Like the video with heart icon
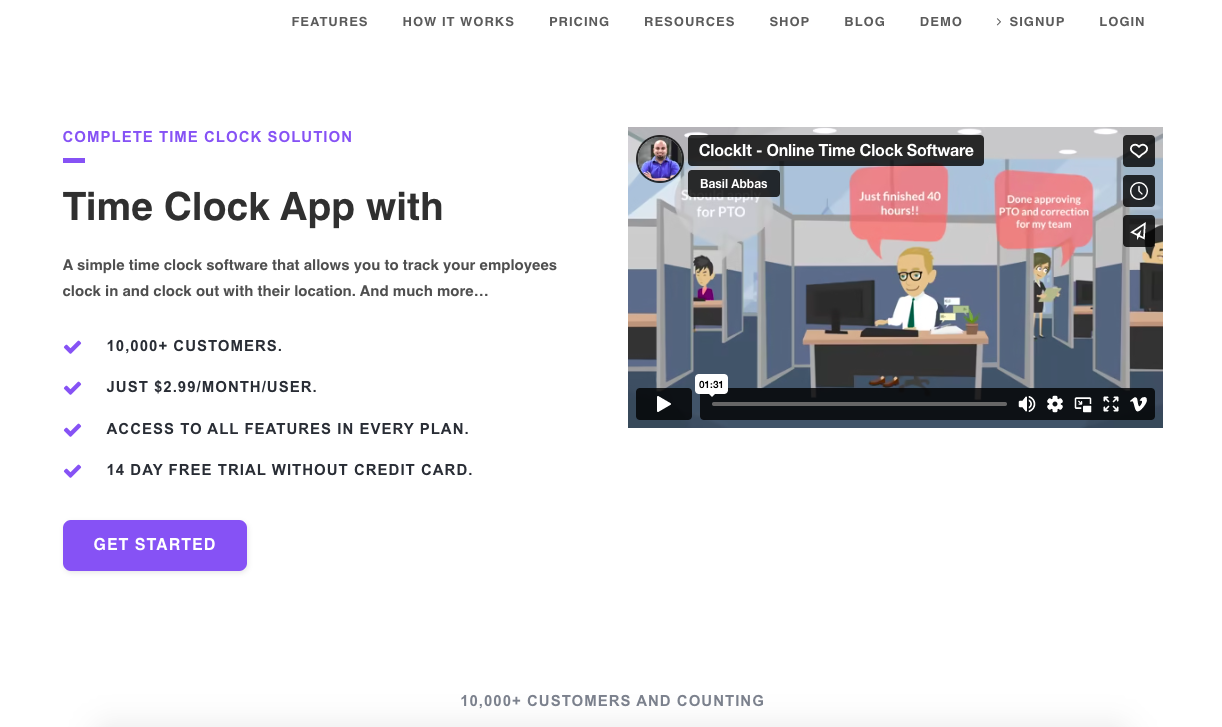 pos(1139,151)
